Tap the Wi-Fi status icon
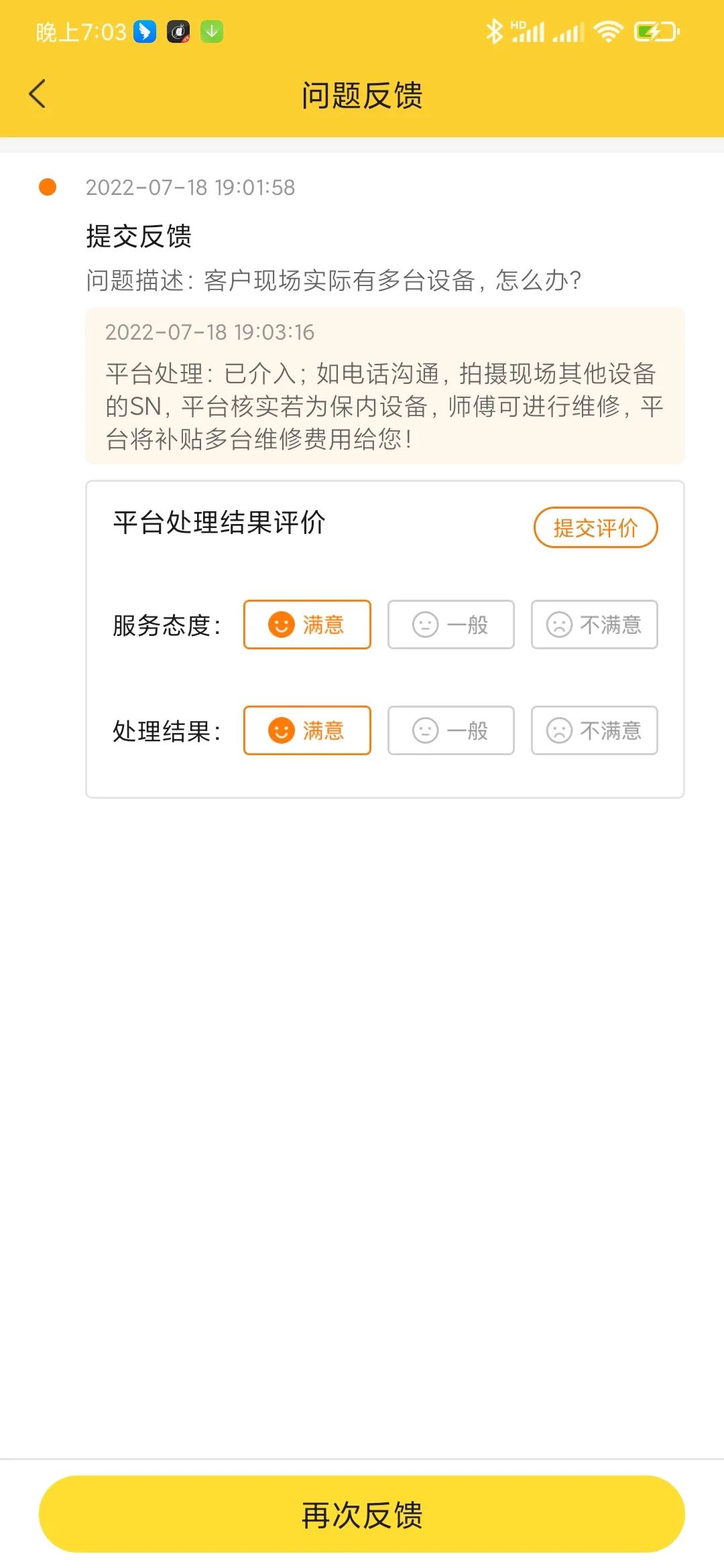 tap(608, 31)
